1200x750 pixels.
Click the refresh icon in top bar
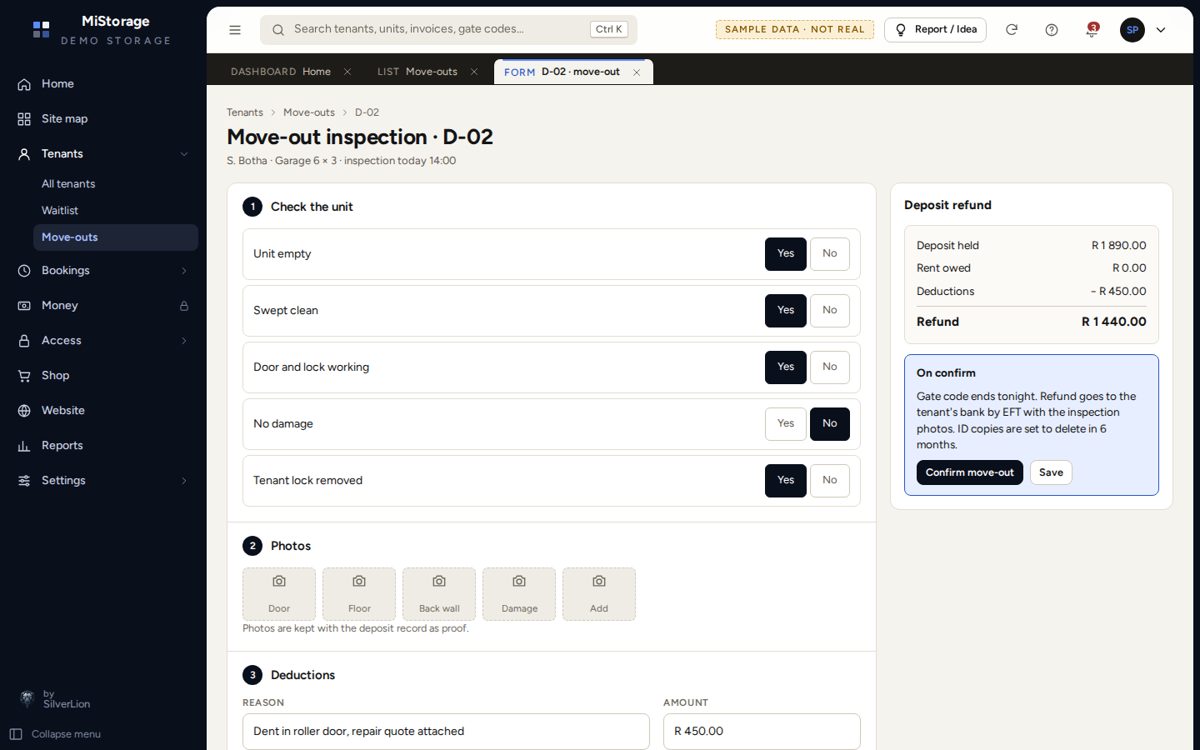pyautogui.click(x=1011, y=30)
